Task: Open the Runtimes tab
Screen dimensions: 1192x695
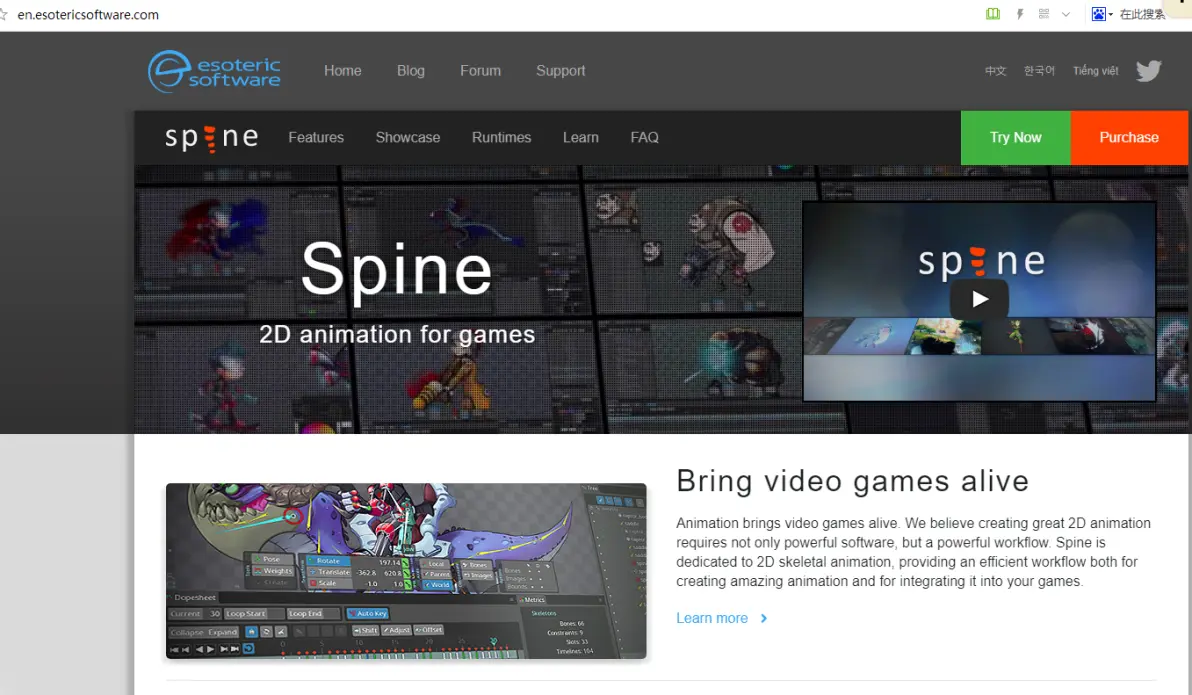Action: click(502, 138)
